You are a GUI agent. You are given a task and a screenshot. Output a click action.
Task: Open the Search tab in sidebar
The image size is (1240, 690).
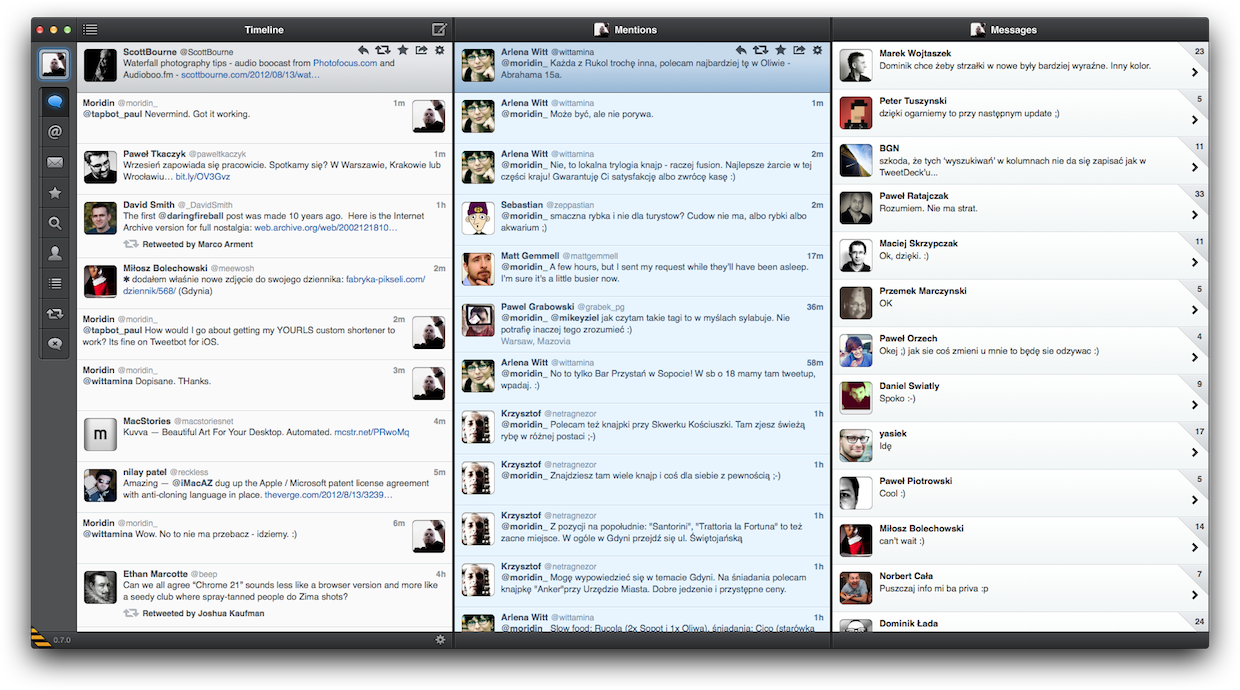[x=55, y=223]
